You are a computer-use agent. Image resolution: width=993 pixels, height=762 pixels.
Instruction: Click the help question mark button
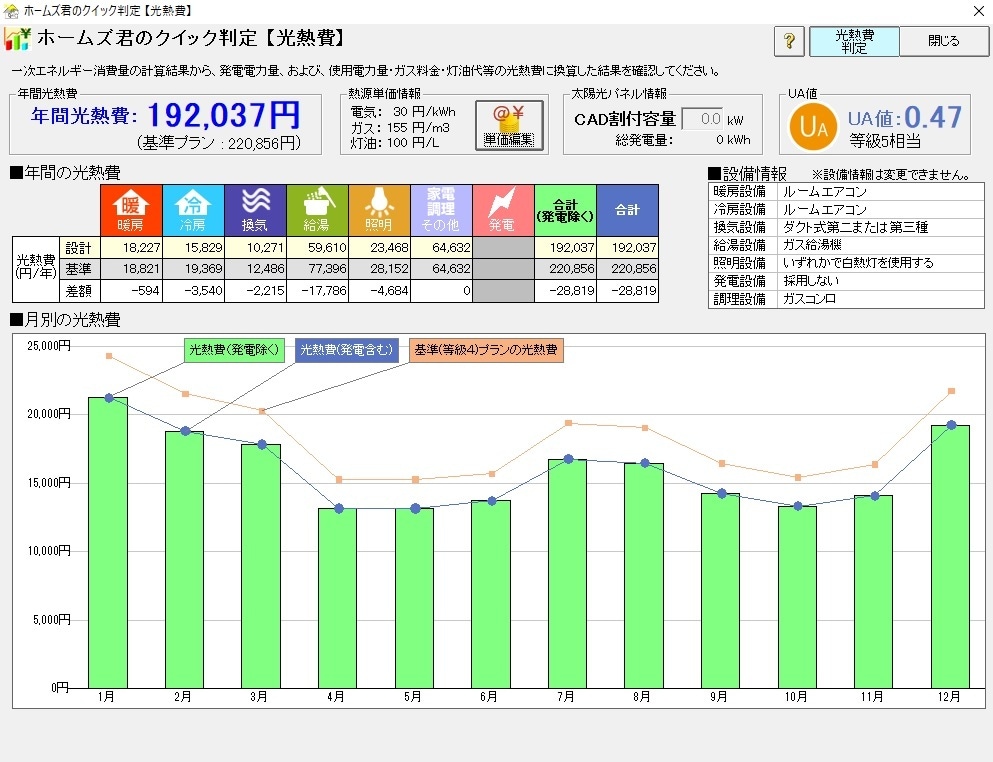tap(788, 41)
